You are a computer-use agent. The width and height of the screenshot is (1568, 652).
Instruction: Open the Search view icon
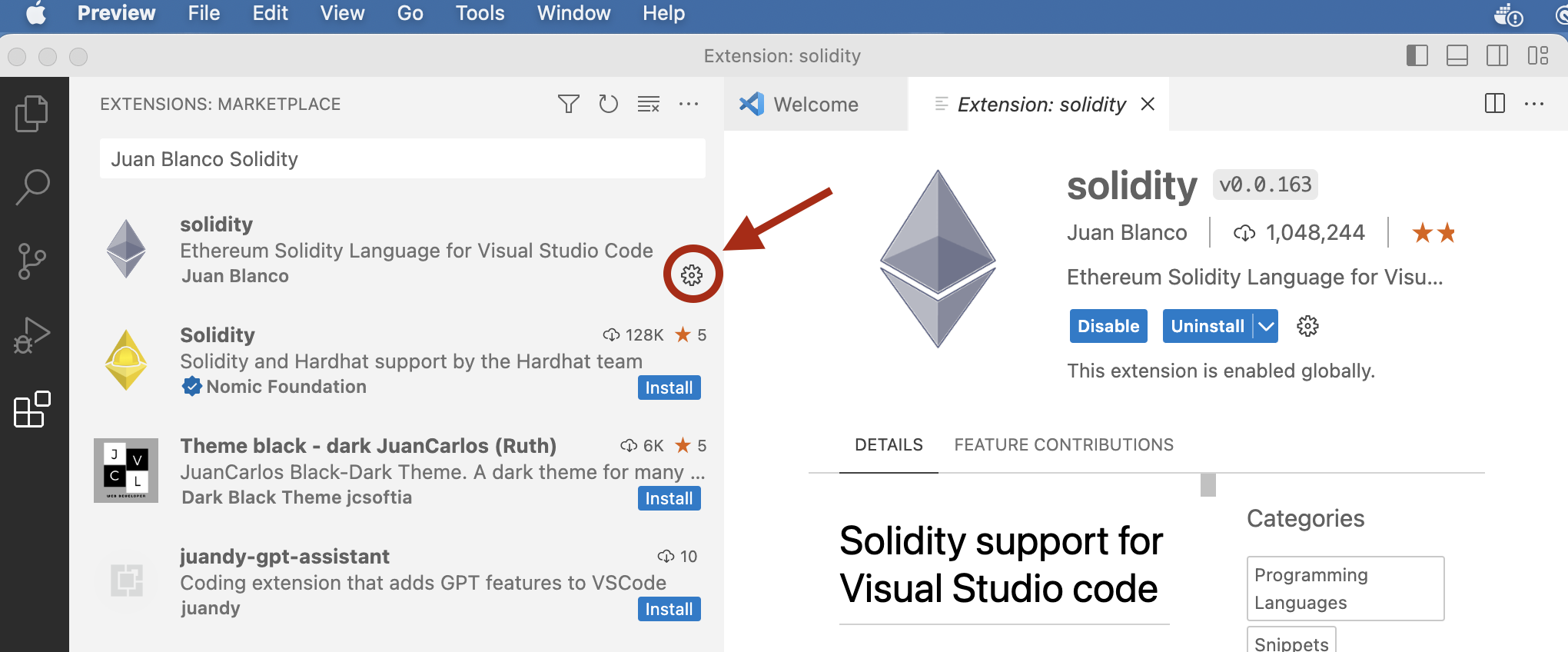32,187
